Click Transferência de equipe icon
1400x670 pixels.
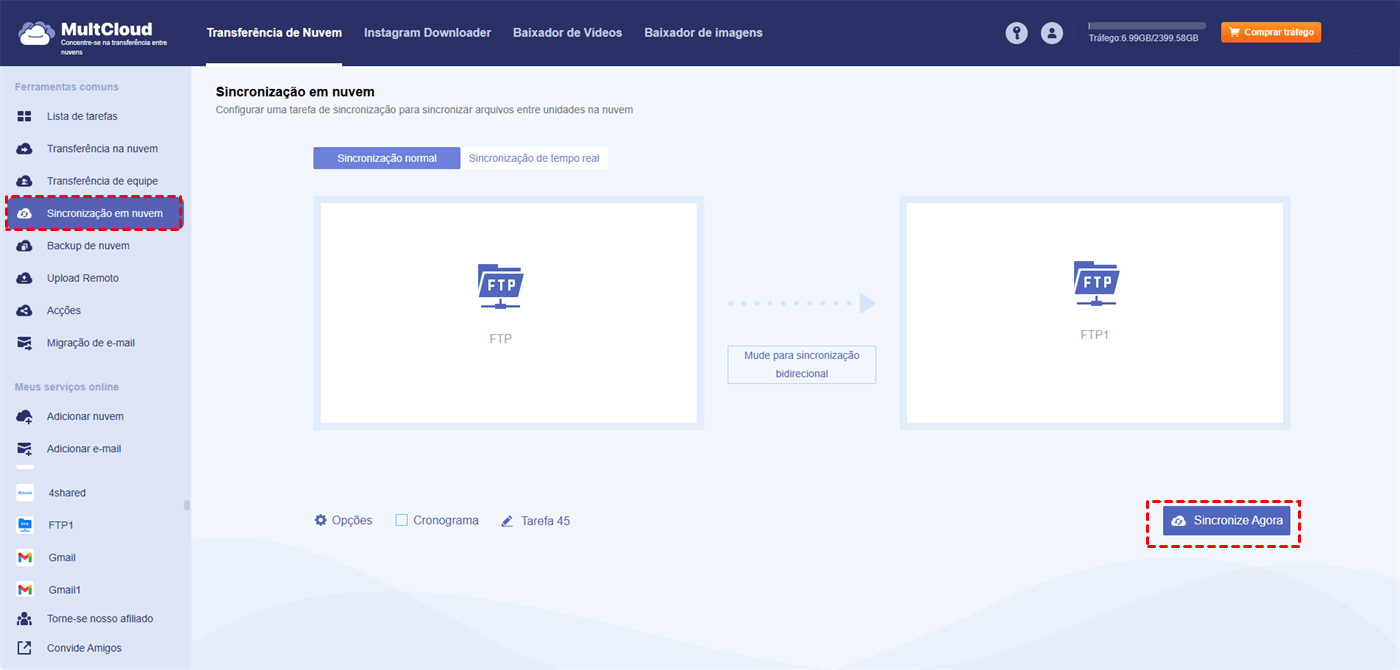pyautogui.click(x=25, y=181)
